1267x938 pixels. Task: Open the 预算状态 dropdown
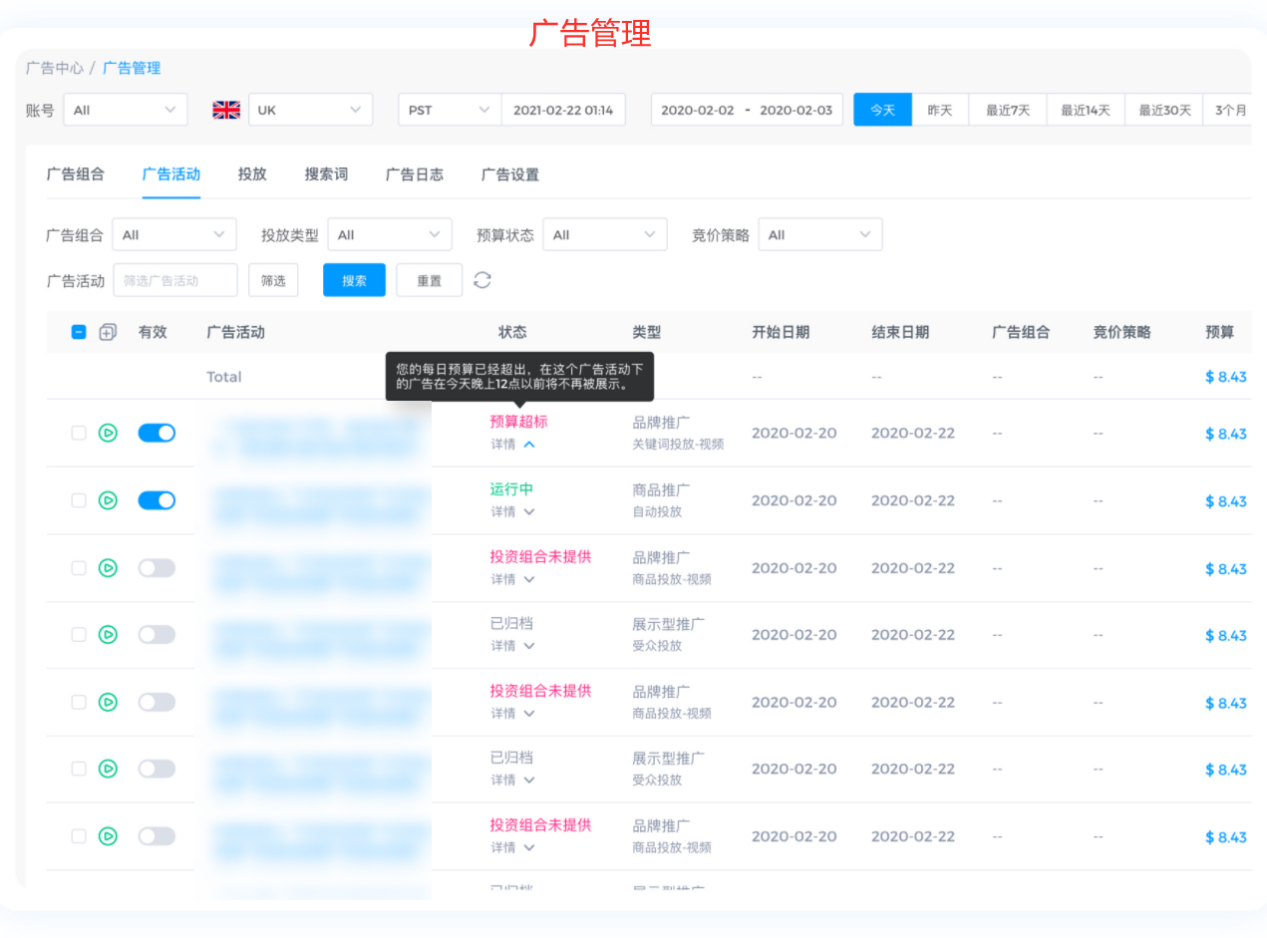coord(604,235)
